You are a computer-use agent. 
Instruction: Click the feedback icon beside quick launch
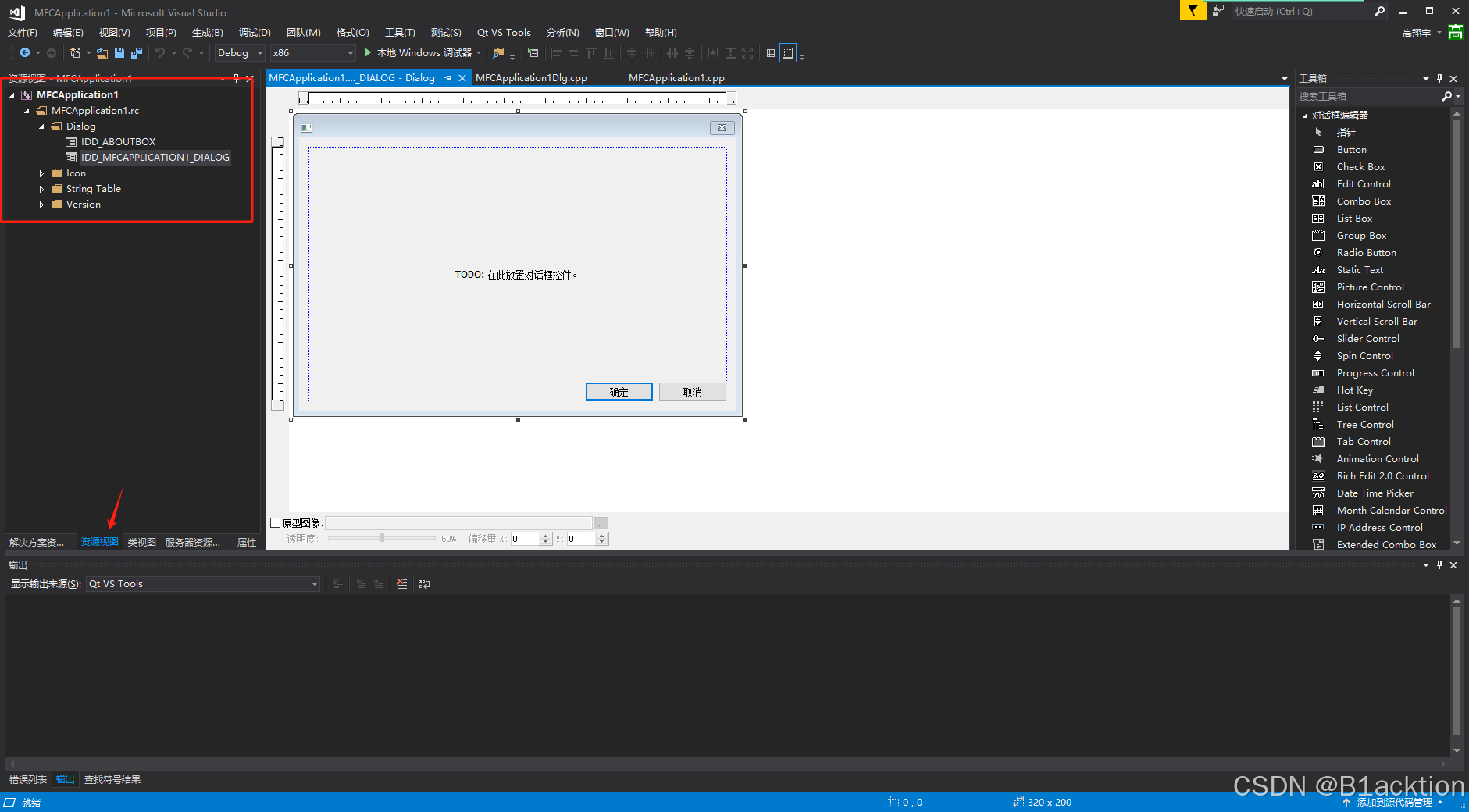click(x=1218, y=10)
